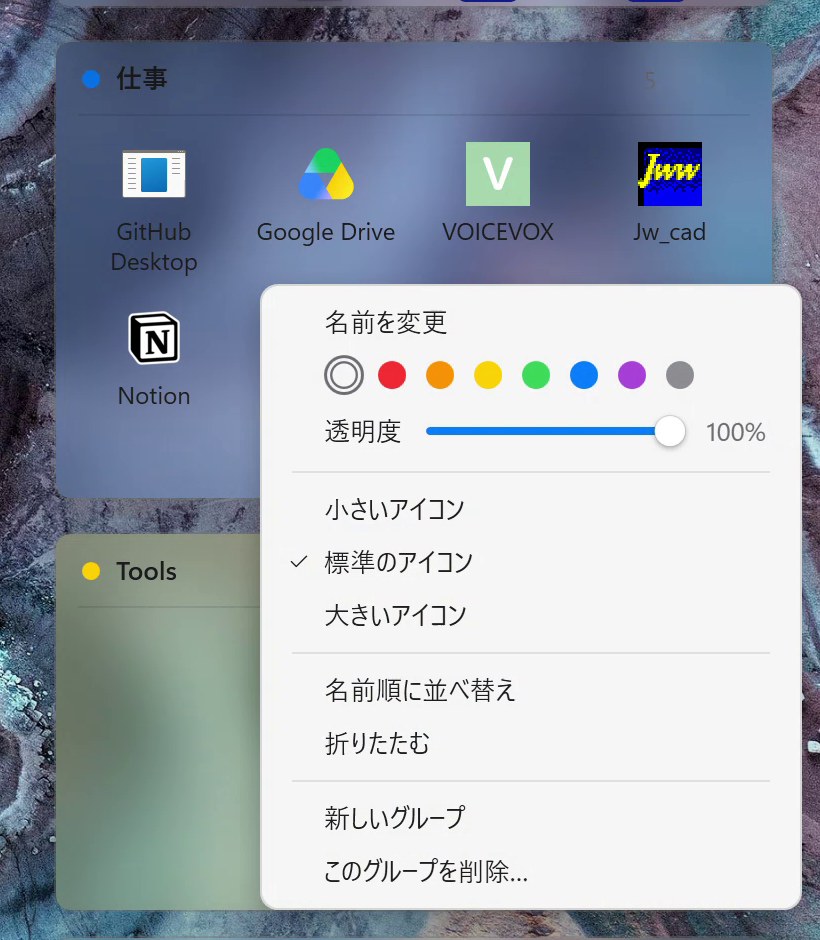The image size is (820, 940).
Task: Click the Tools group title text
Action: tap(147, 571)
